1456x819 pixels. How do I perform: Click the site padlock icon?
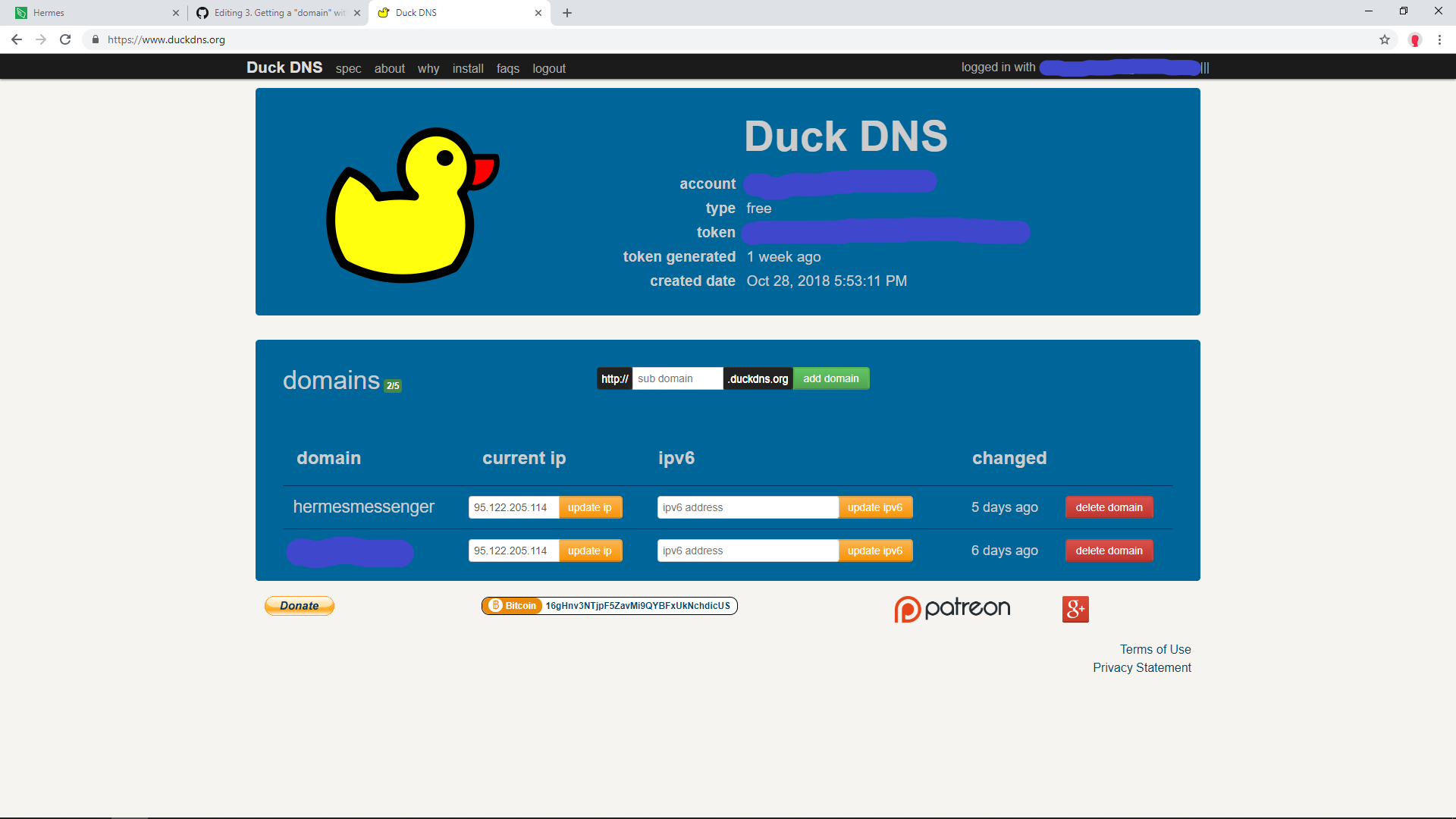pyautogui.click(x=96, y=39)
